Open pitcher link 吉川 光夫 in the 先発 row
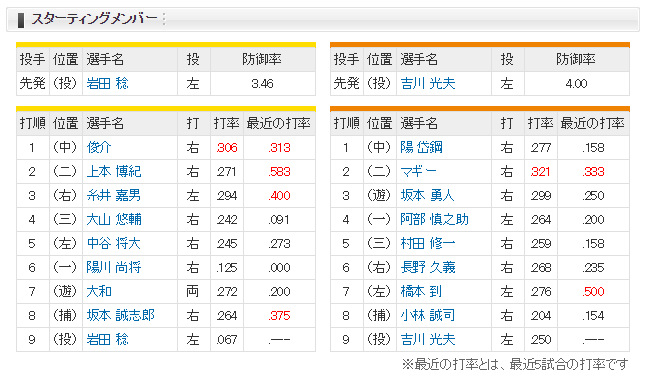 428,84
